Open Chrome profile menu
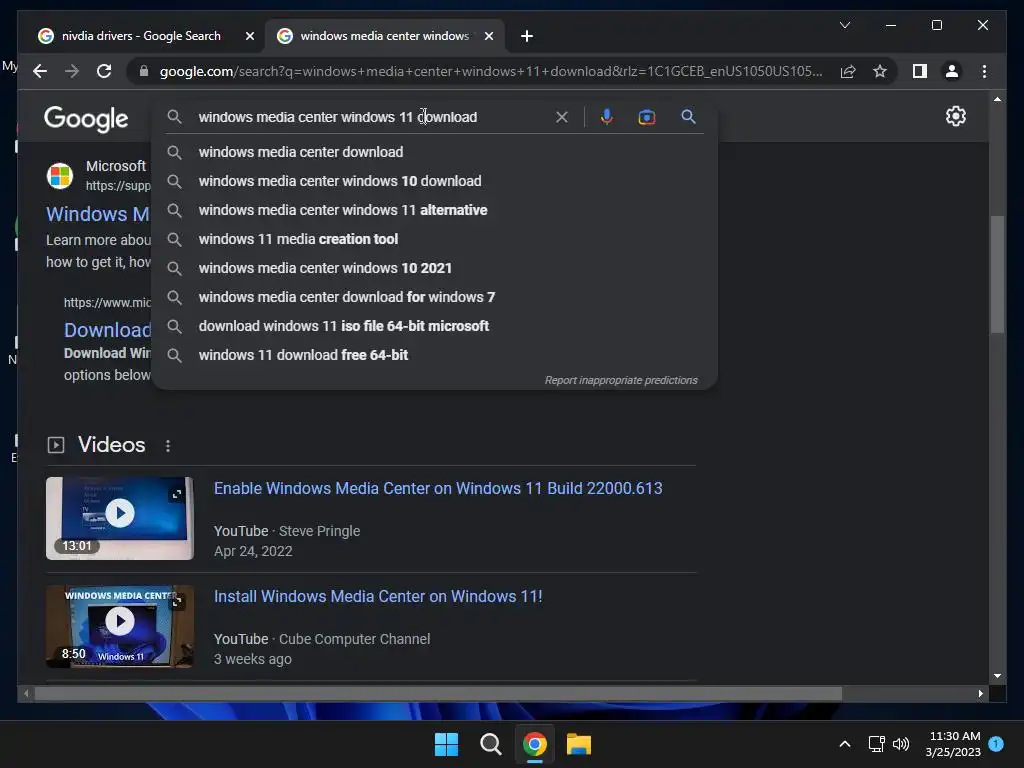 click(952, 71)
